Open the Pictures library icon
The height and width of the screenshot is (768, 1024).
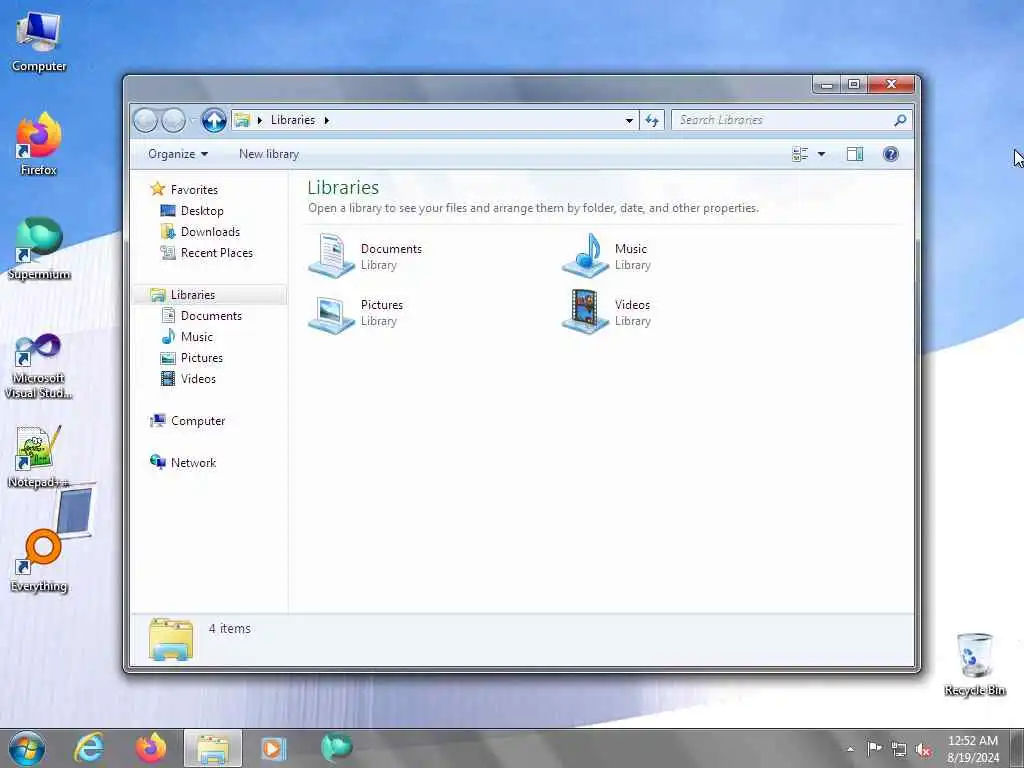(x=332, y=313)
